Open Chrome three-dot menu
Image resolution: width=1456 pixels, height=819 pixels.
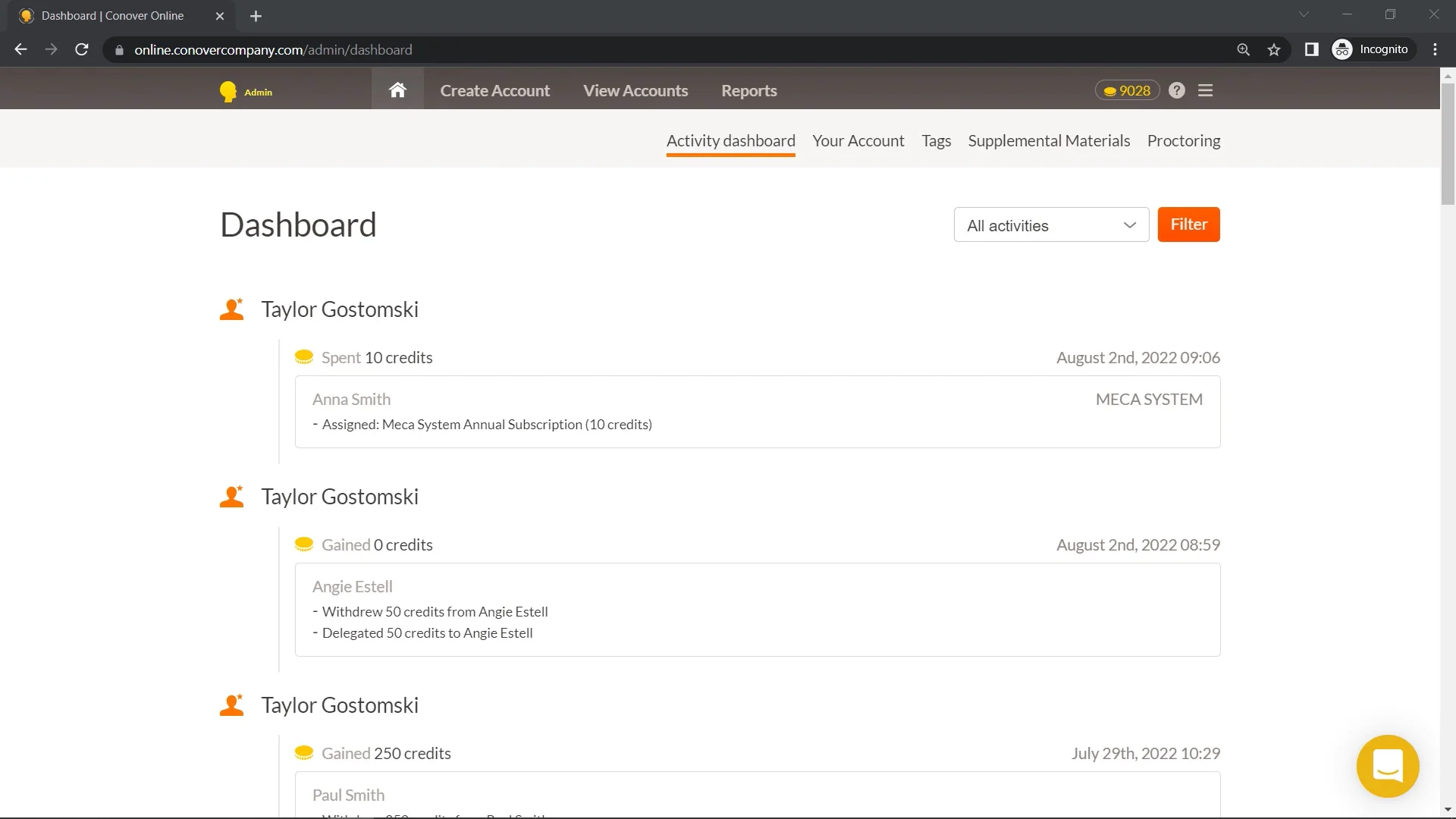tap(1435, 49)
